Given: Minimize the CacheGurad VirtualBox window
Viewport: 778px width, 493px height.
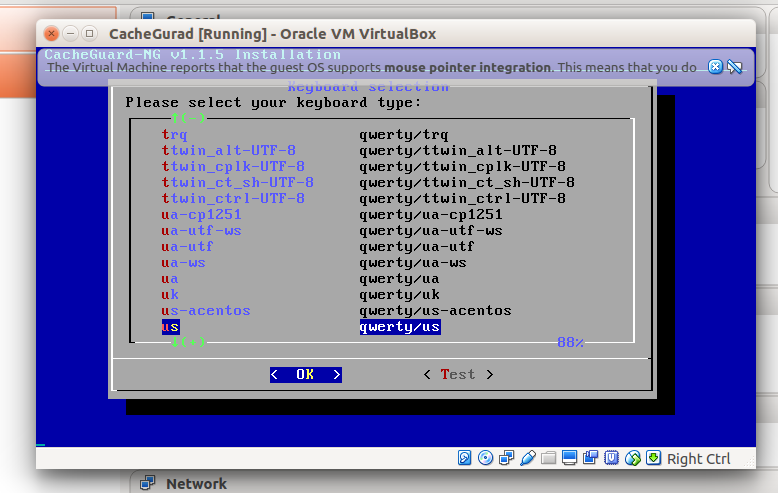Looking at the screenshot, I should click(x=70, y=33).
